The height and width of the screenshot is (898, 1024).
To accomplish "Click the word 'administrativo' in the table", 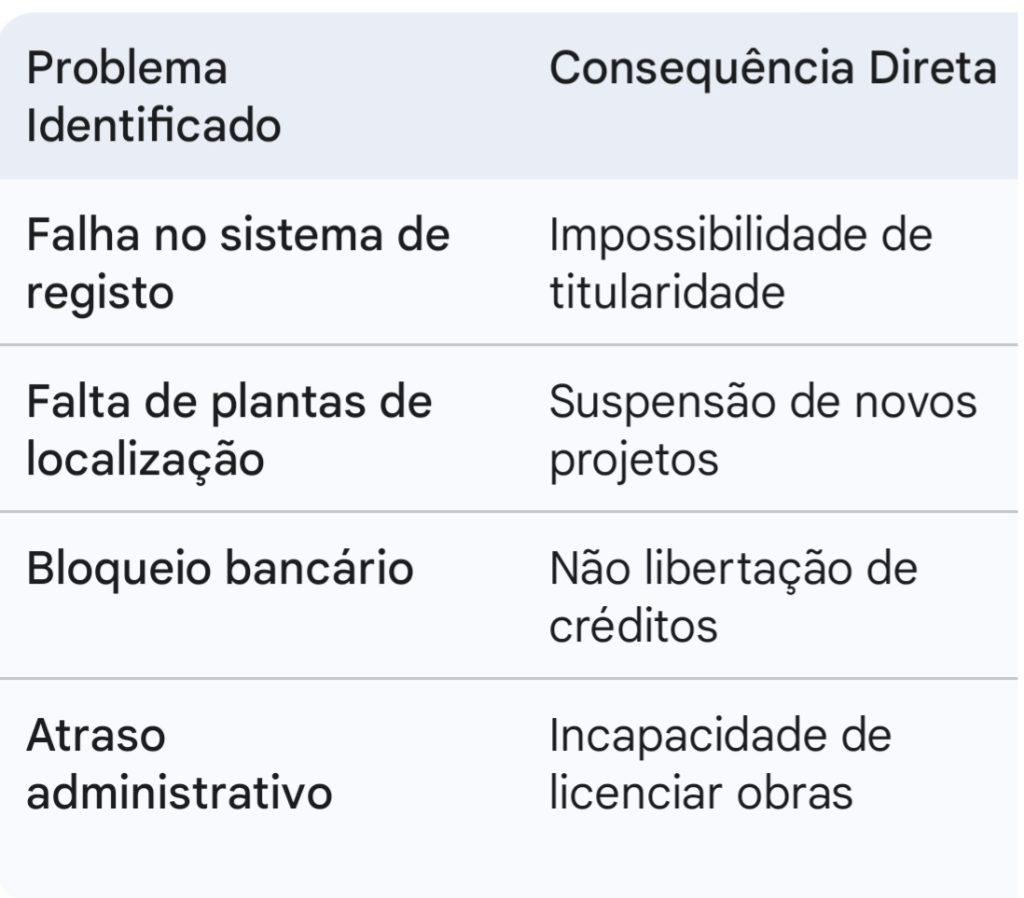I will (x=178, y=793).
